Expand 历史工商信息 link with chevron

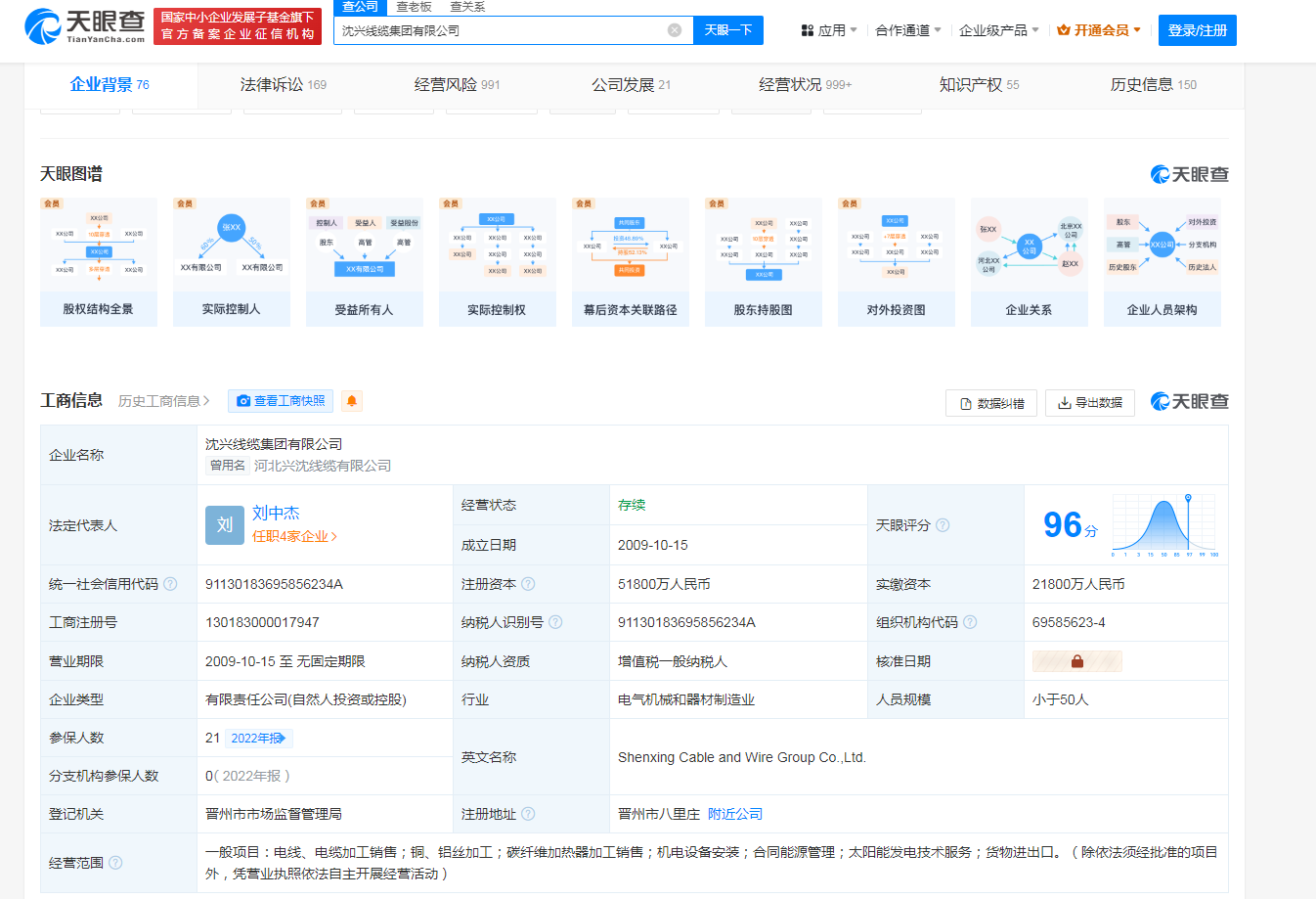tap(164, 401)
